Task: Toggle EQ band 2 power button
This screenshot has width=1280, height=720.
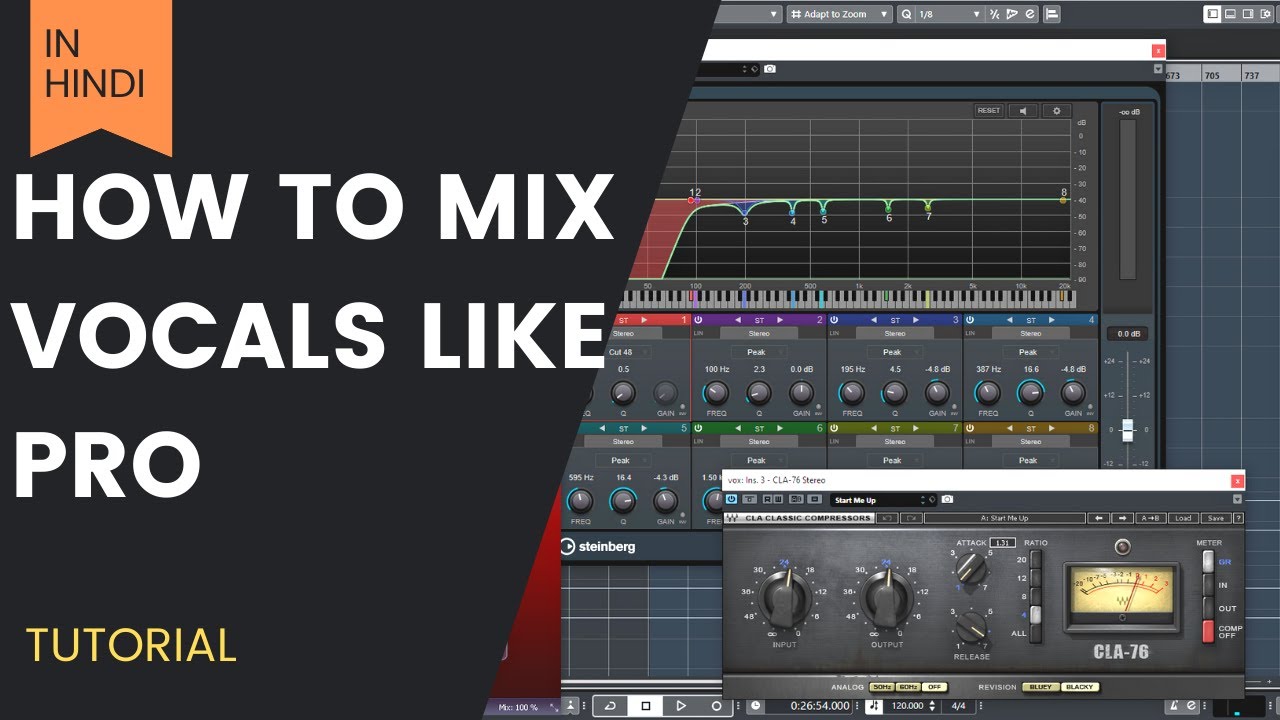Action: [x=698, y=320]
